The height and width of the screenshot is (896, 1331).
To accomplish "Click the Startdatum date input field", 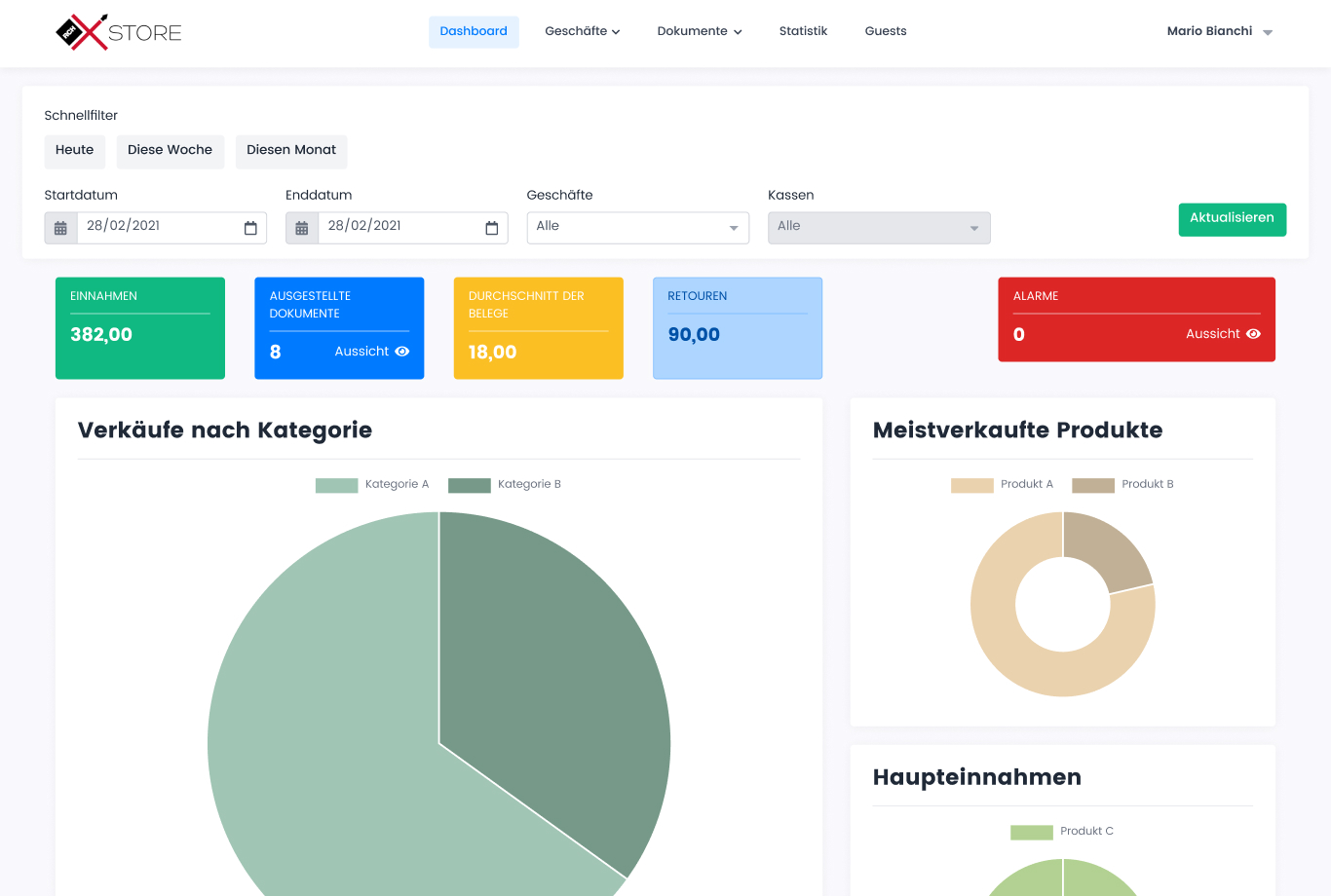I will (x=171, y=228).
